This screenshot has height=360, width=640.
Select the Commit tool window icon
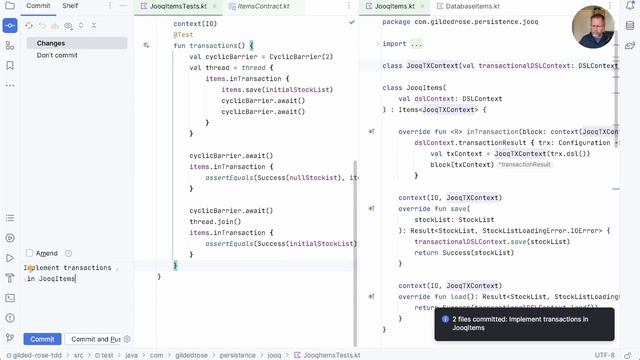pyautogui.click(x=10, y=25)
